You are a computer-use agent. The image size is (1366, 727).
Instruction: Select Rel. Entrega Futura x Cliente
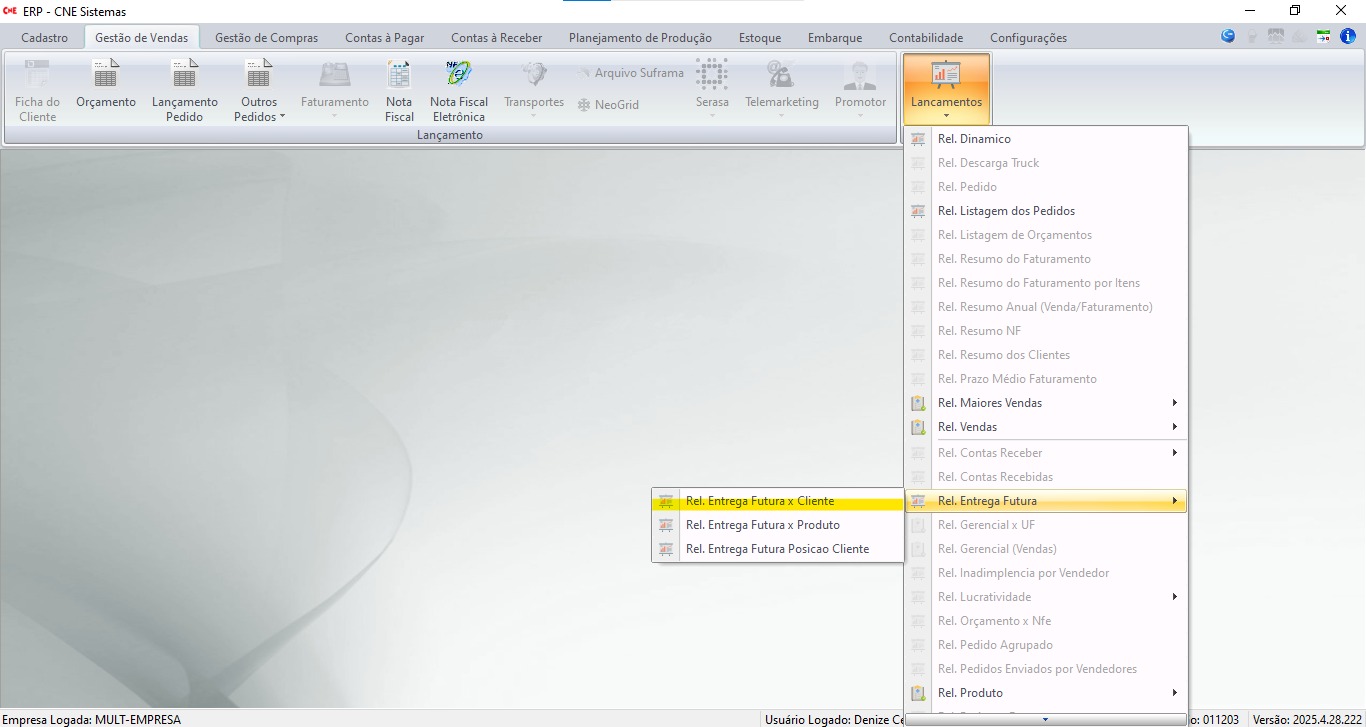pos(760,501)
